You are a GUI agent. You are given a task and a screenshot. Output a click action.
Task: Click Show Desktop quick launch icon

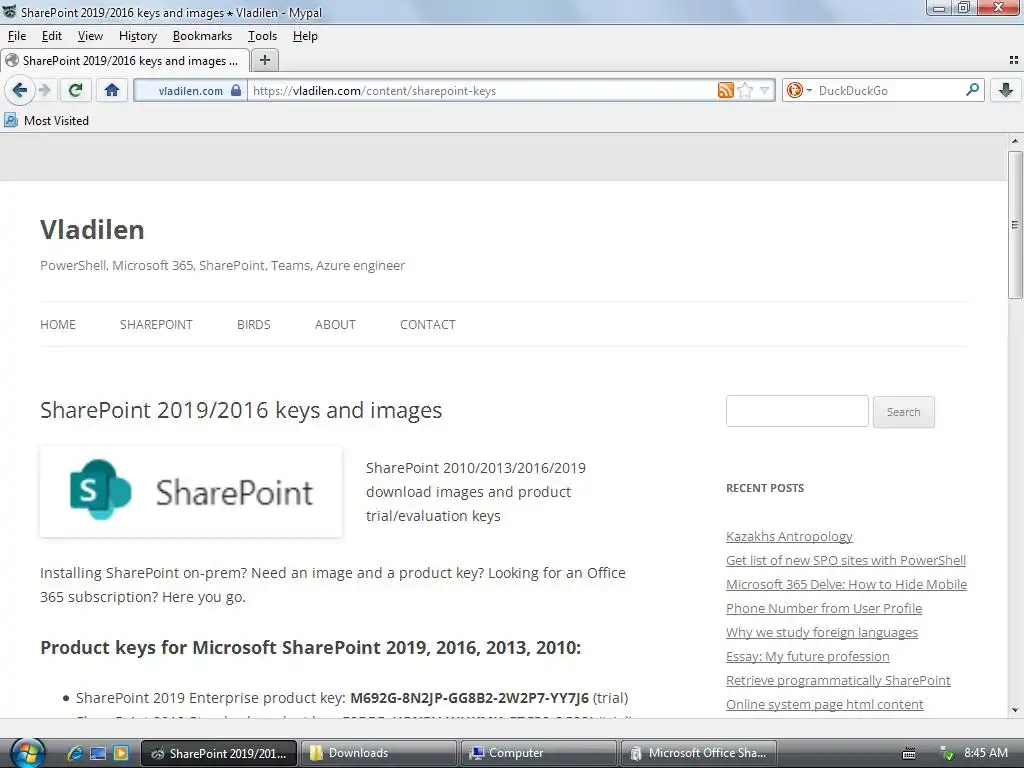point(98,753)
